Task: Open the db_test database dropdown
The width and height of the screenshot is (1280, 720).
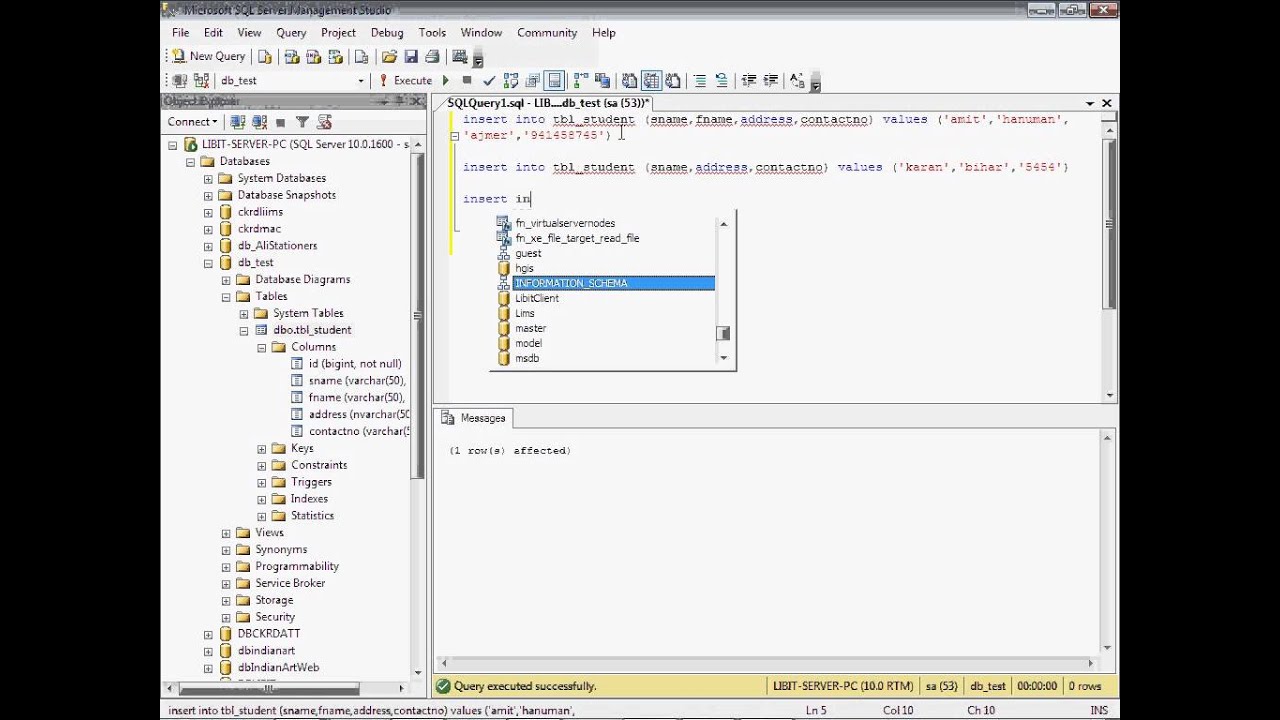Action: pyautogui.click(x=361, y=80)
